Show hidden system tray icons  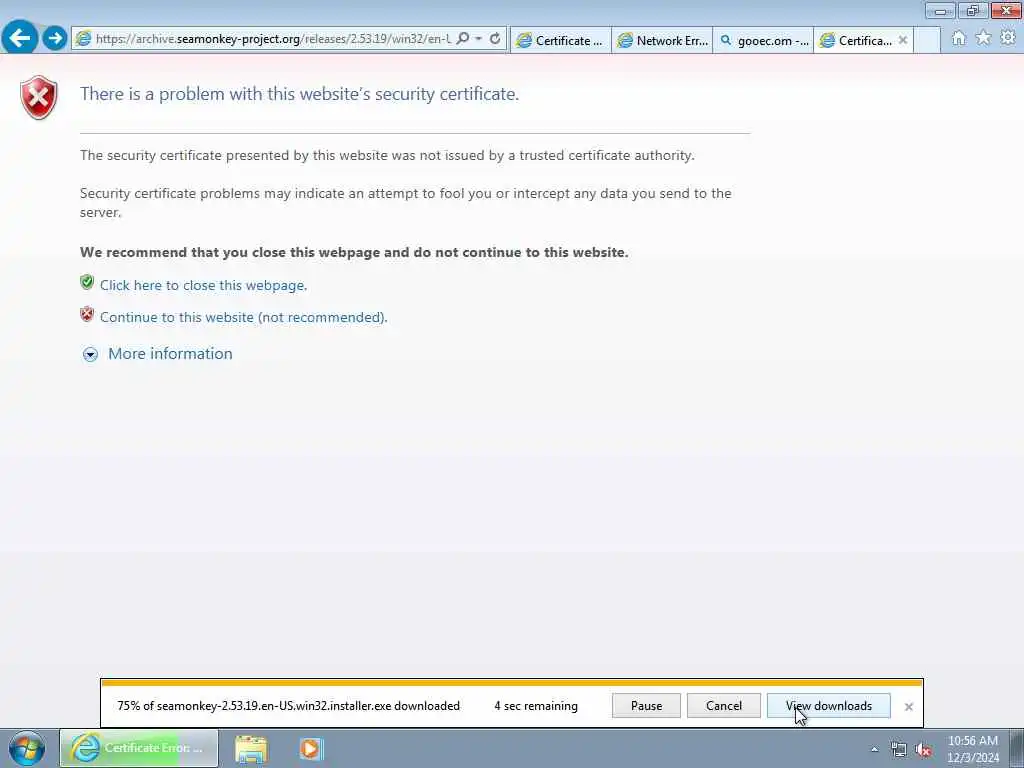pos(874,750)
